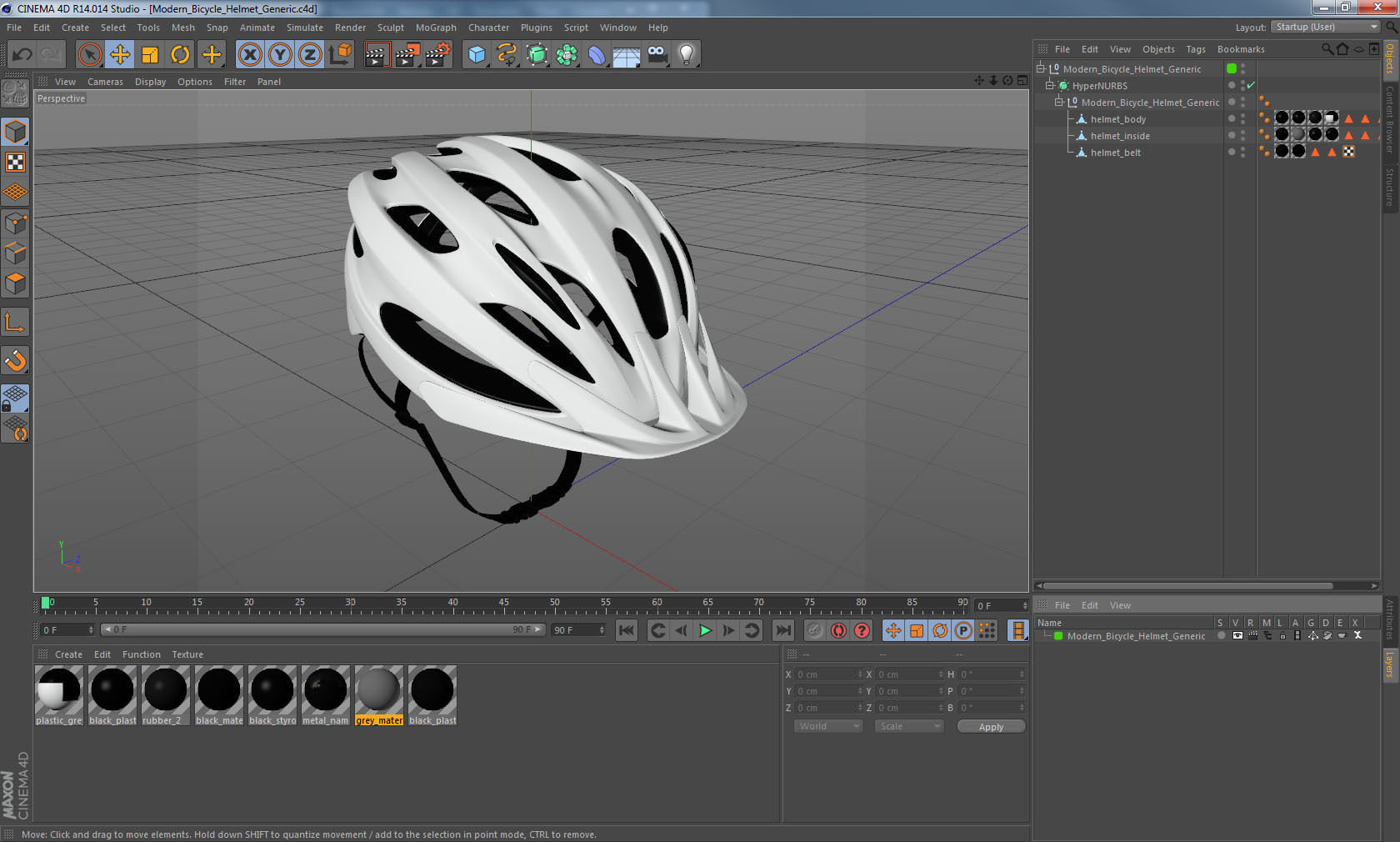
Task: Select the Move tool
Action: [120, 55]
